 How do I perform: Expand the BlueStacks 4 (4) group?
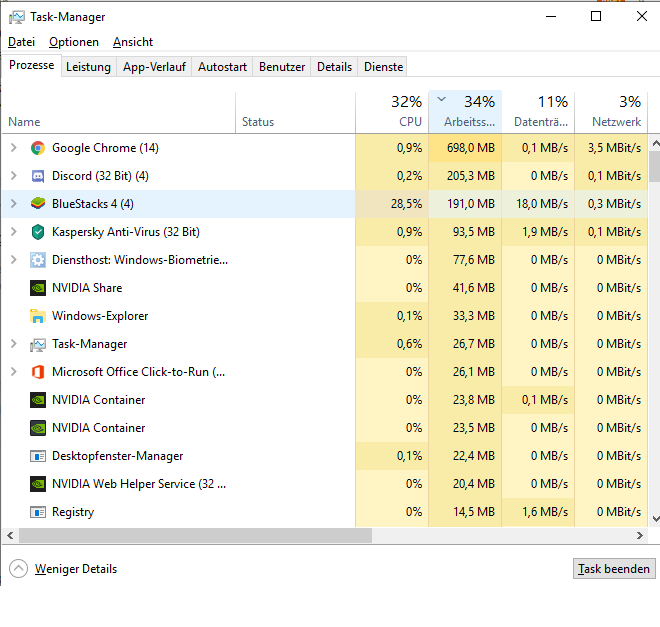tap(13, 204)
